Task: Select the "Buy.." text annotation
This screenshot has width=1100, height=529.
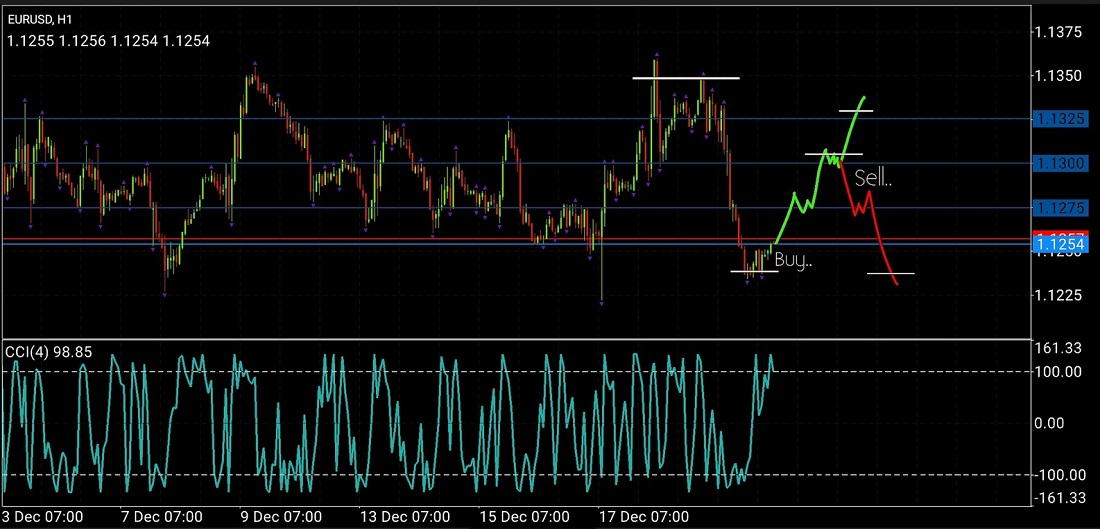Action: 793,261
